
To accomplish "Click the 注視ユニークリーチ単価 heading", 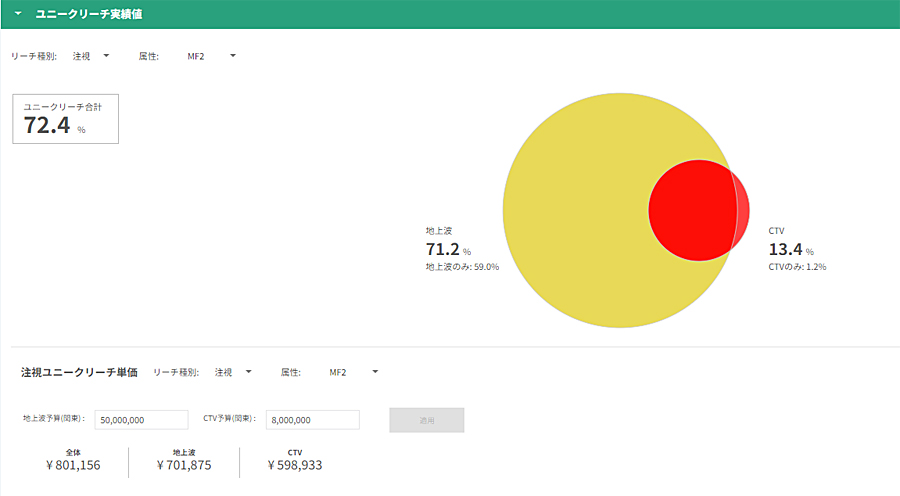I will tap(79, 372).
